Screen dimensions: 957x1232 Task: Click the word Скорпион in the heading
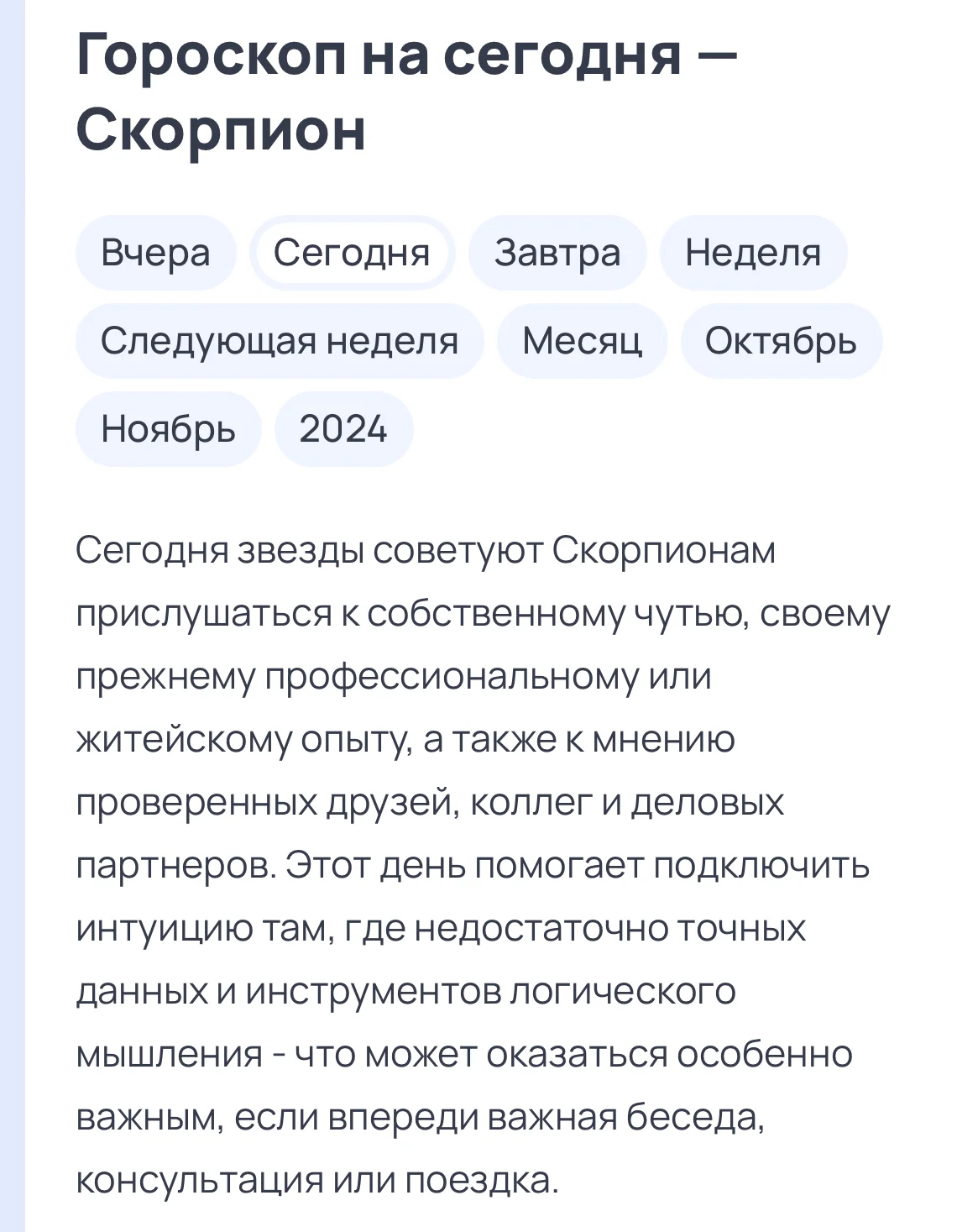pos(221,130)
